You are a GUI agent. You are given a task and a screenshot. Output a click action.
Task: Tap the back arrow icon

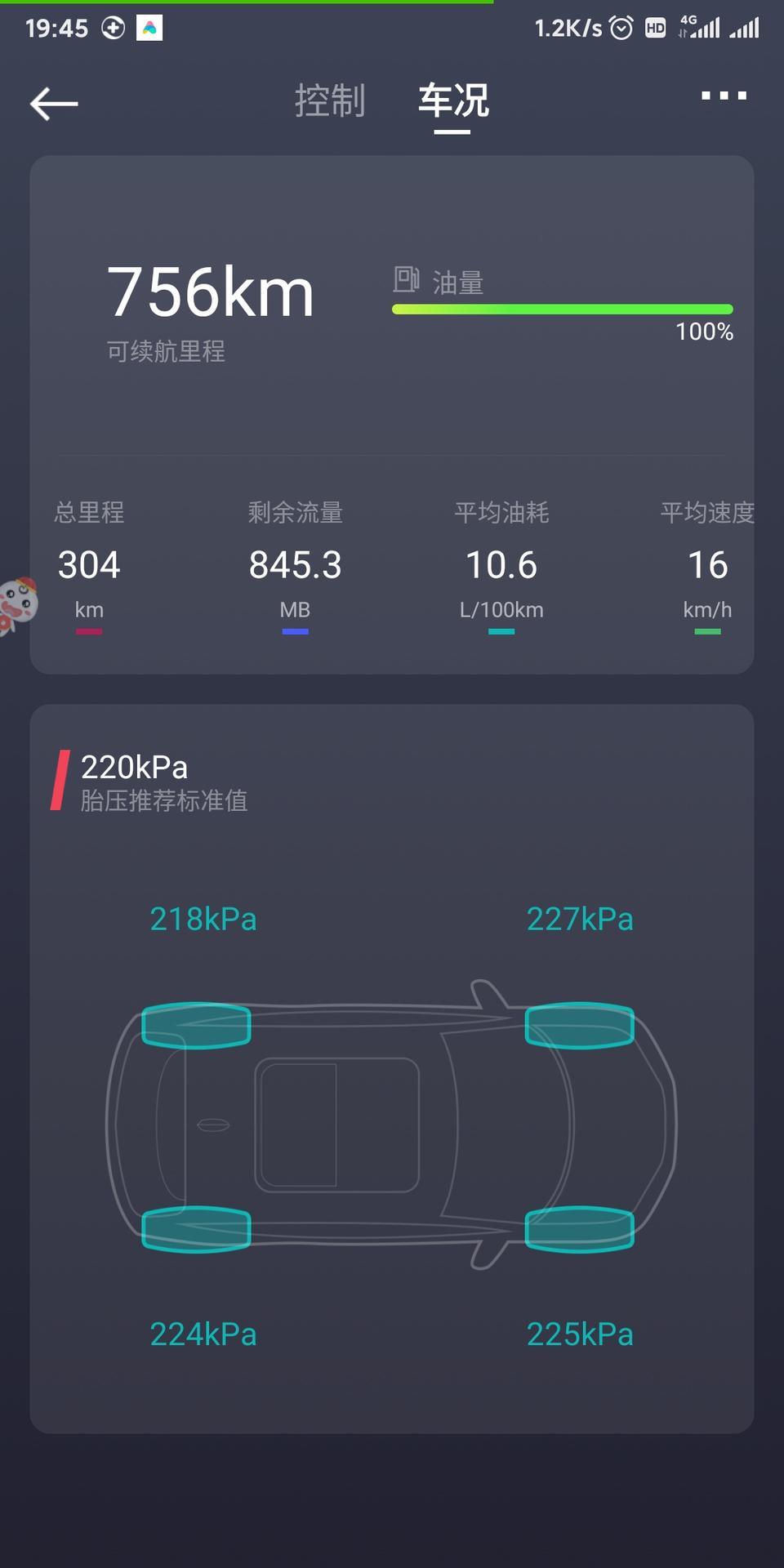[54, 104]
